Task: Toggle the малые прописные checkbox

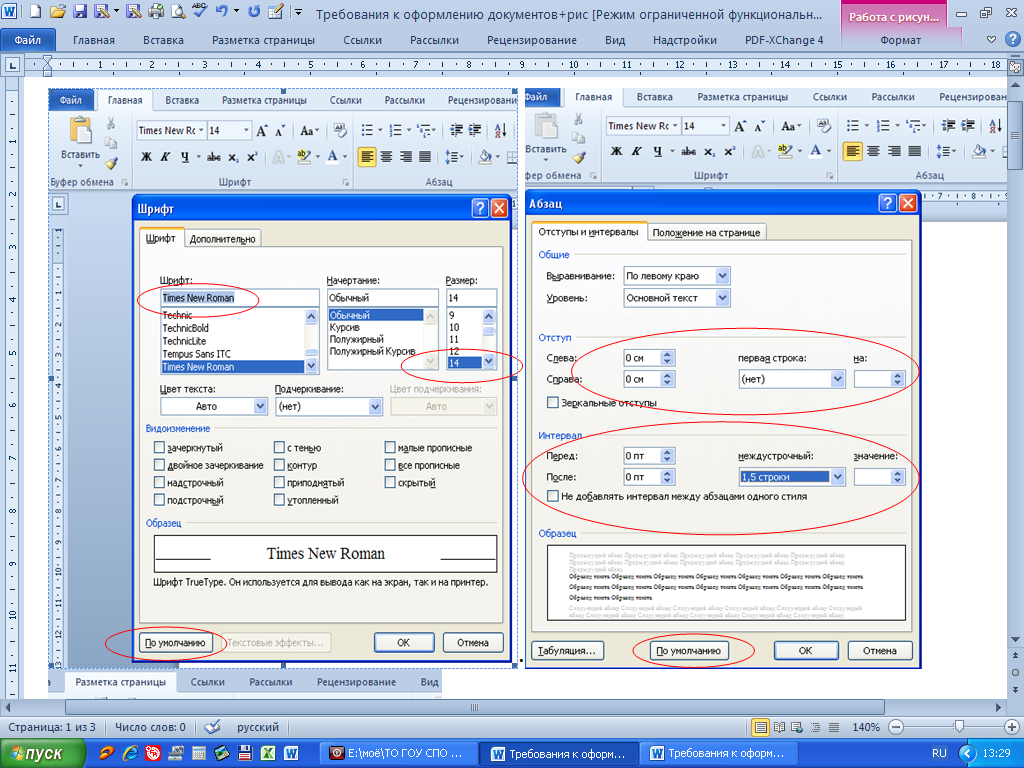Action: pyautogui.click(x=390, y=447)
